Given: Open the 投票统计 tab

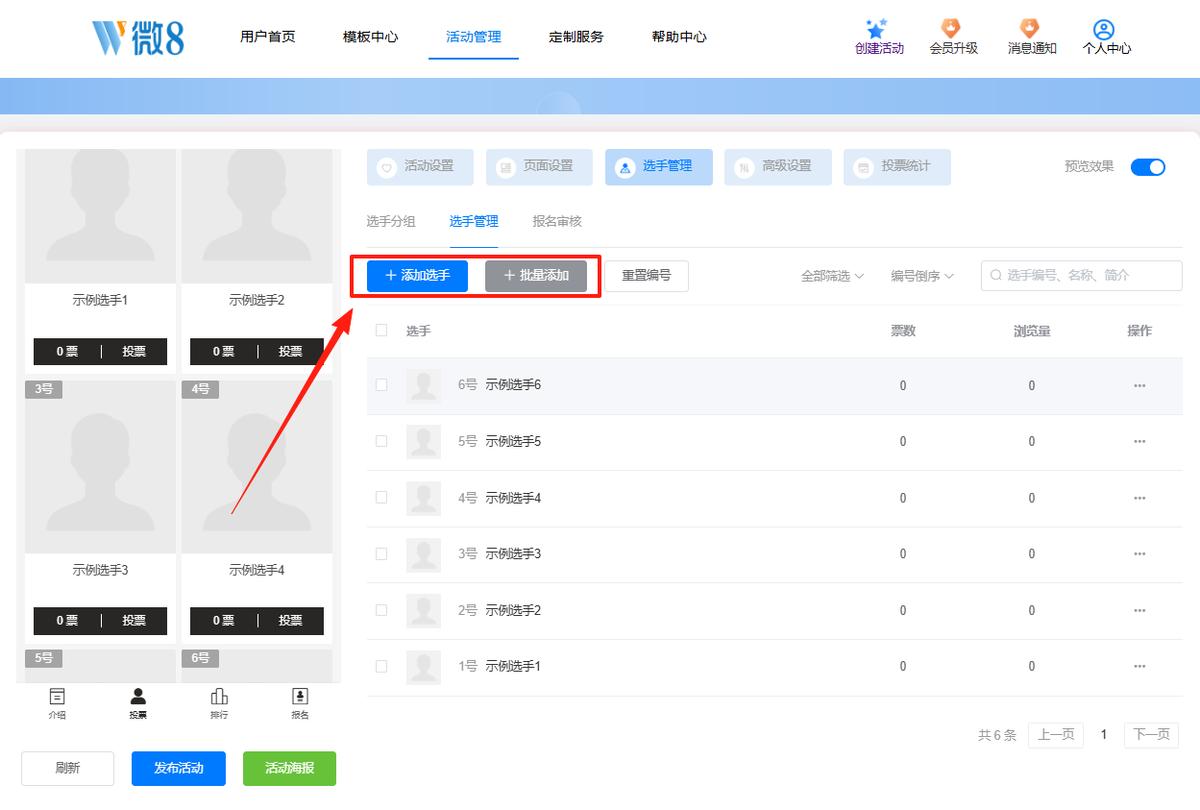Looking at the screenshot, I should coord(897,167).
